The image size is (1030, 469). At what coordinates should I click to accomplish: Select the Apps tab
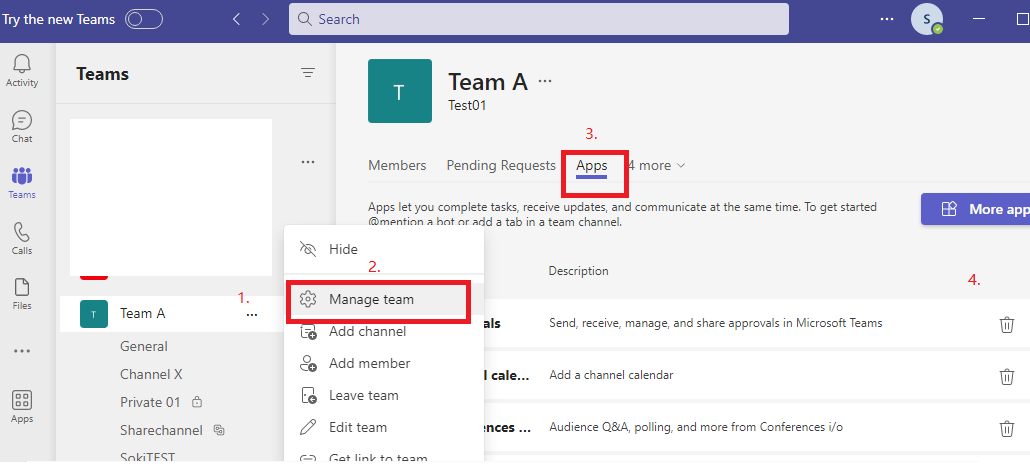592,166
